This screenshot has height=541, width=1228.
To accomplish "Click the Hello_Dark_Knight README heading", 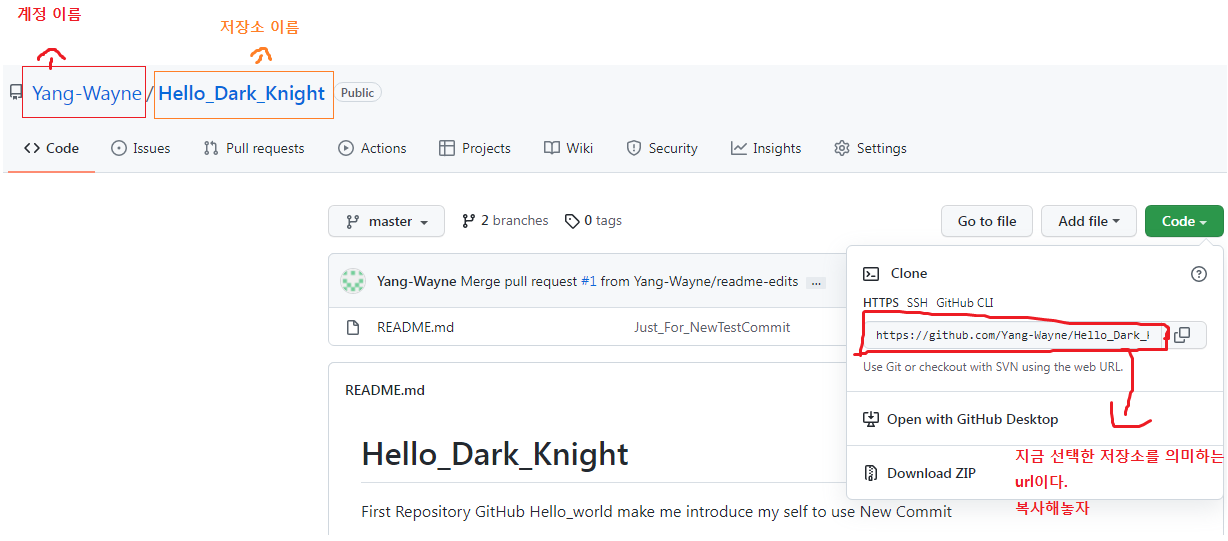I will click(x=495, y=454).
